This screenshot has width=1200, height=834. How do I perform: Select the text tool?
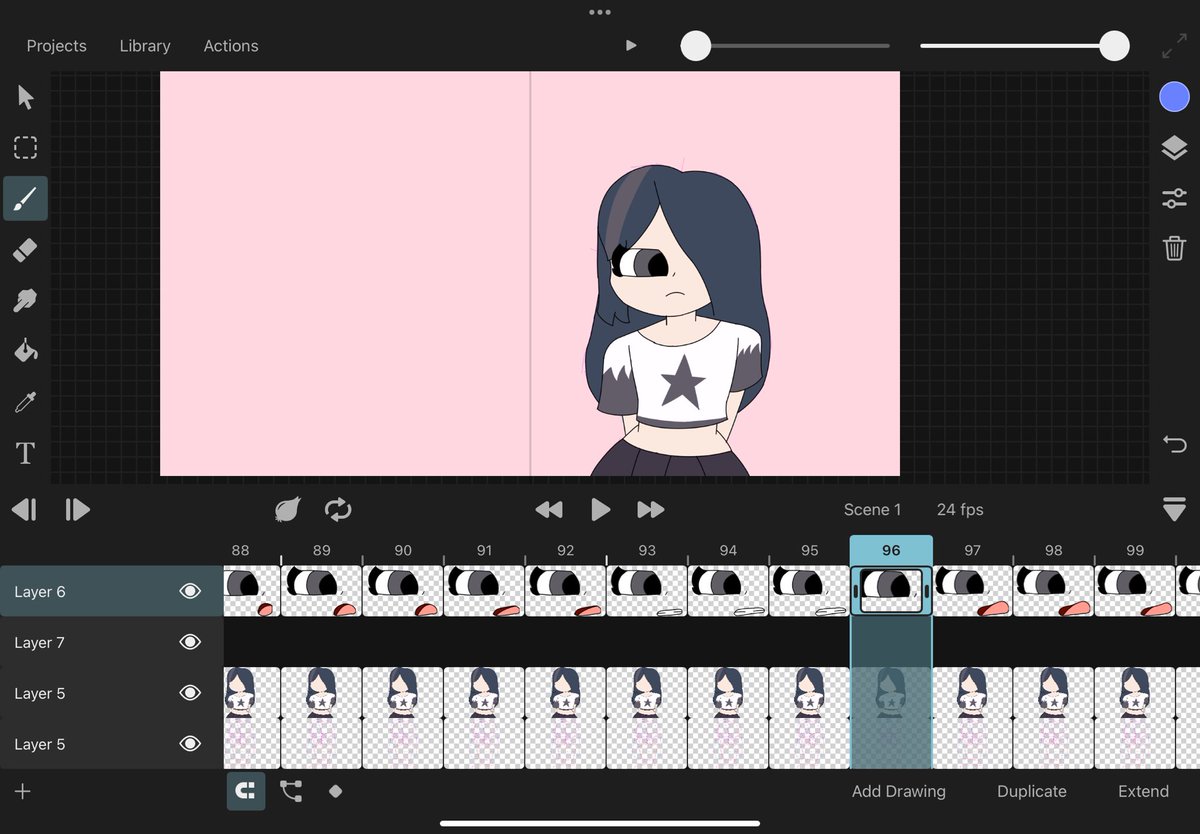point(25,454)
